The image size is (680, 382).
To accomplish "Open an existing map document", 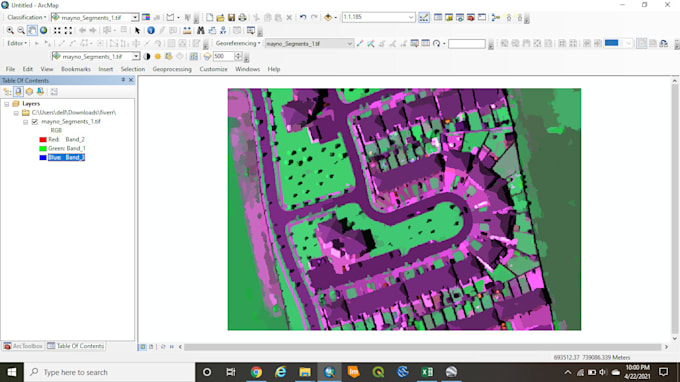I will click(220, 17).
